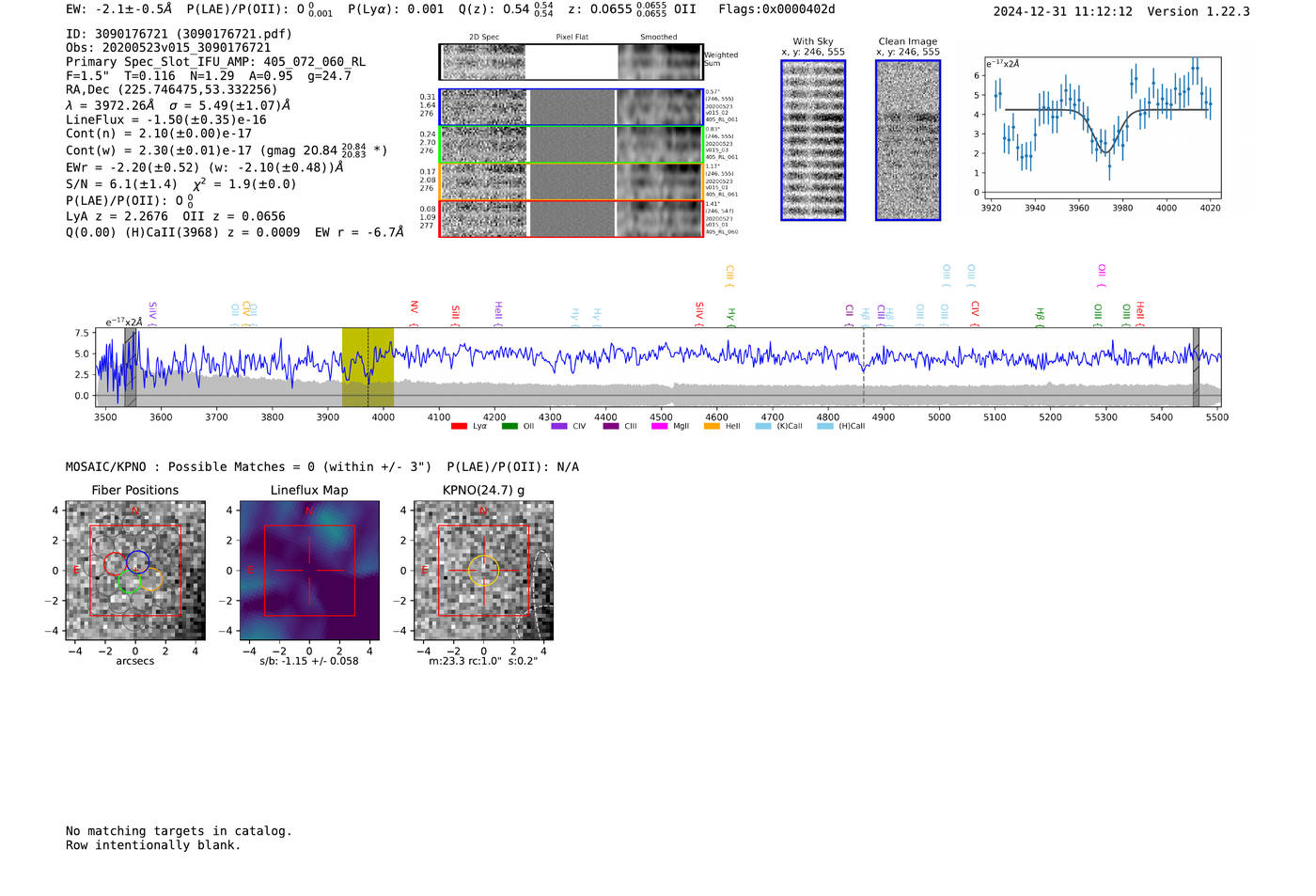Click the red Lyα legend swatch
The width and height of the screenshot is (1316, 896).
coord(459,427)
